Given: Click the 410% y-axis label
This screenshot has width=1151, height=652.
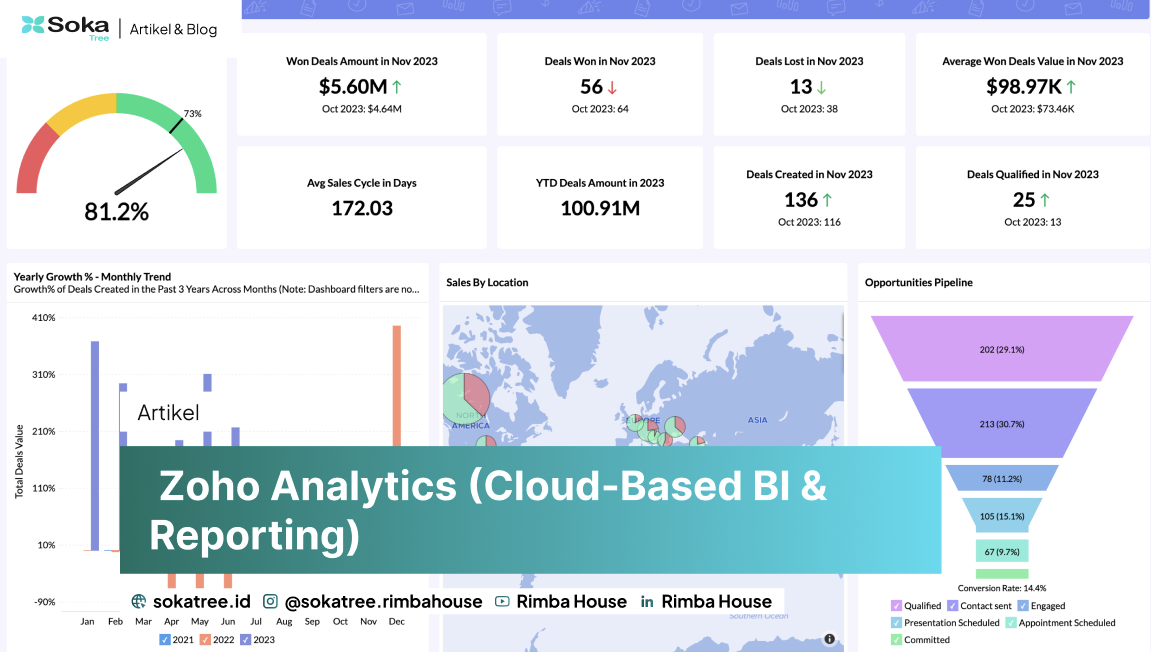Looking at the screenshot, I should pyautogui.click(x=43, y=318).
